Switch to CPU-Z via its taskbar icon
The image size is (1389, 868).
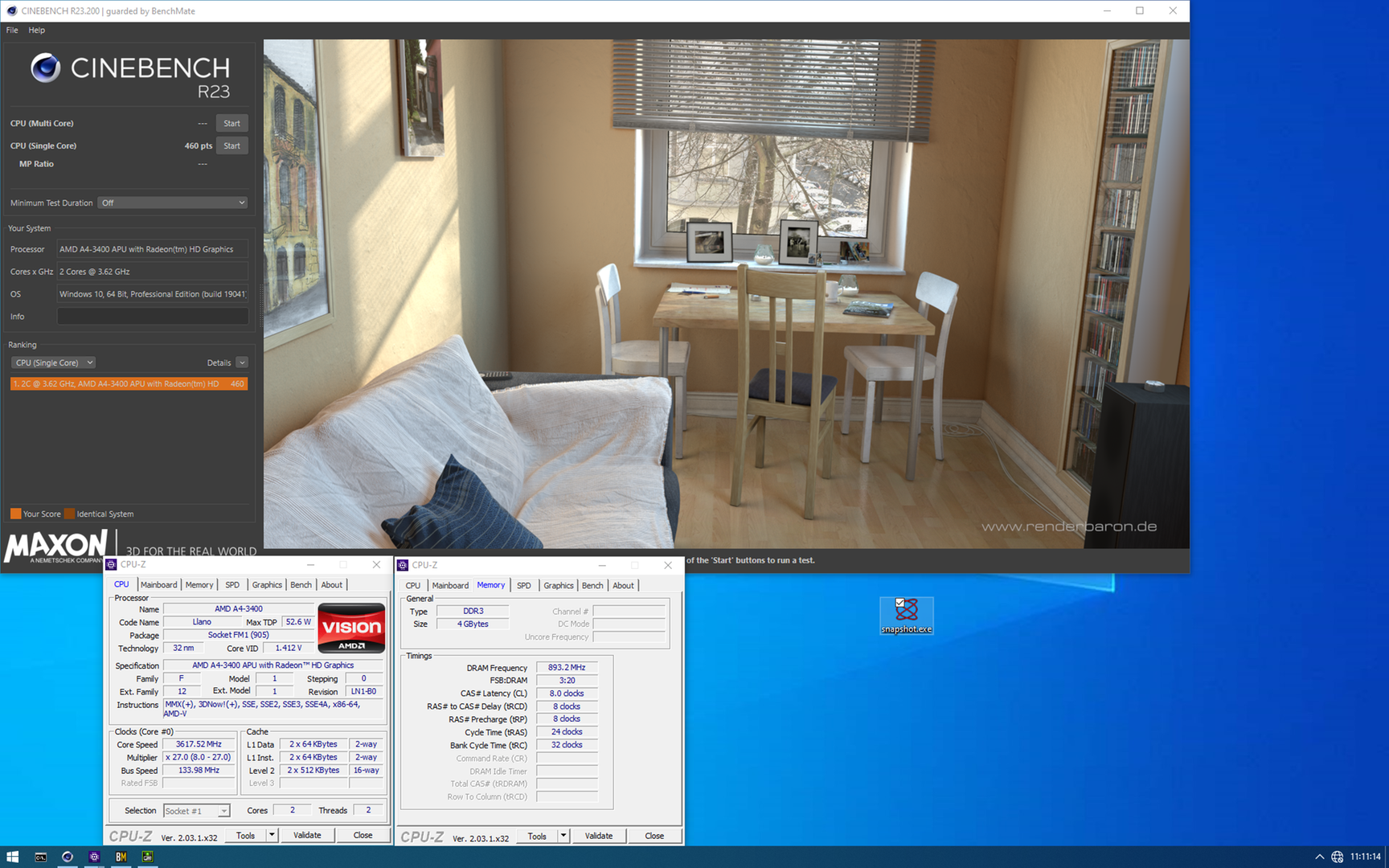(94, 857)
